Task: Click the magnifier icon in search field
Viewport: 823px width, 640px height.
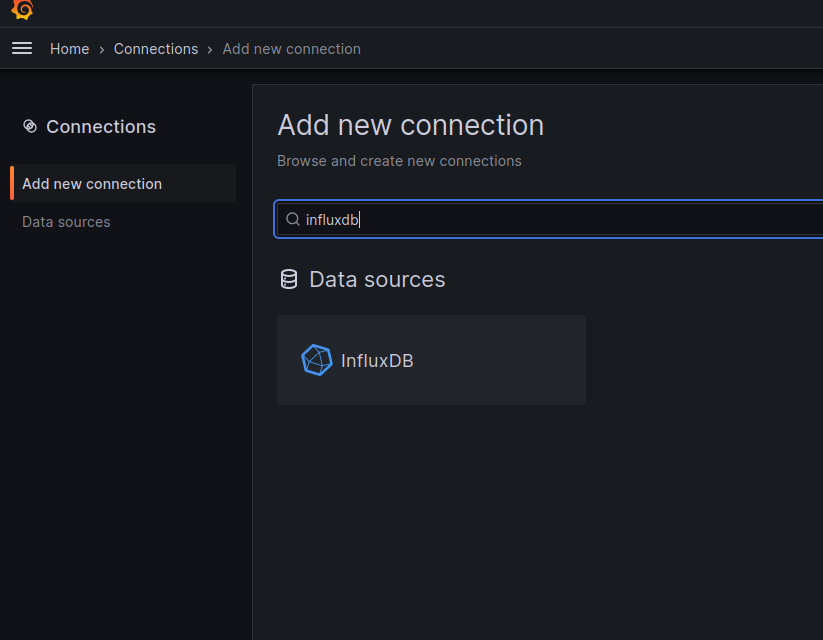Action: tap(292, 219)
